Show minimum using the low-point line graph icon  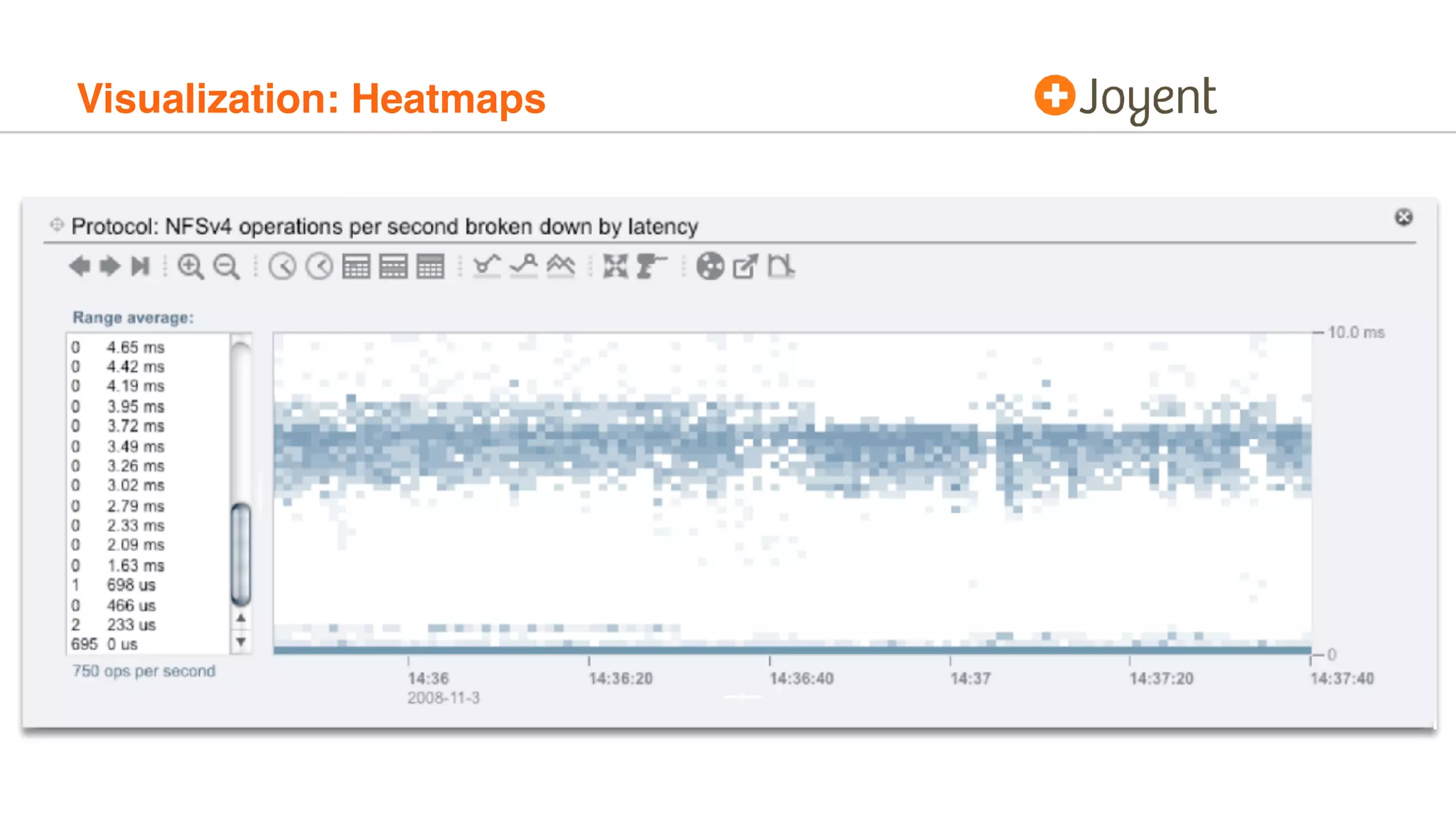[x=487, y=267]
